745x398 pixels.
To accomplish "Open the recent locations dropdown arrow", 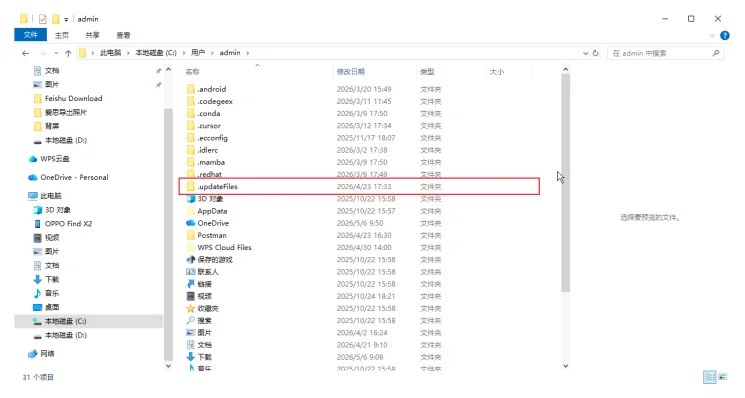I will point(56,53).
